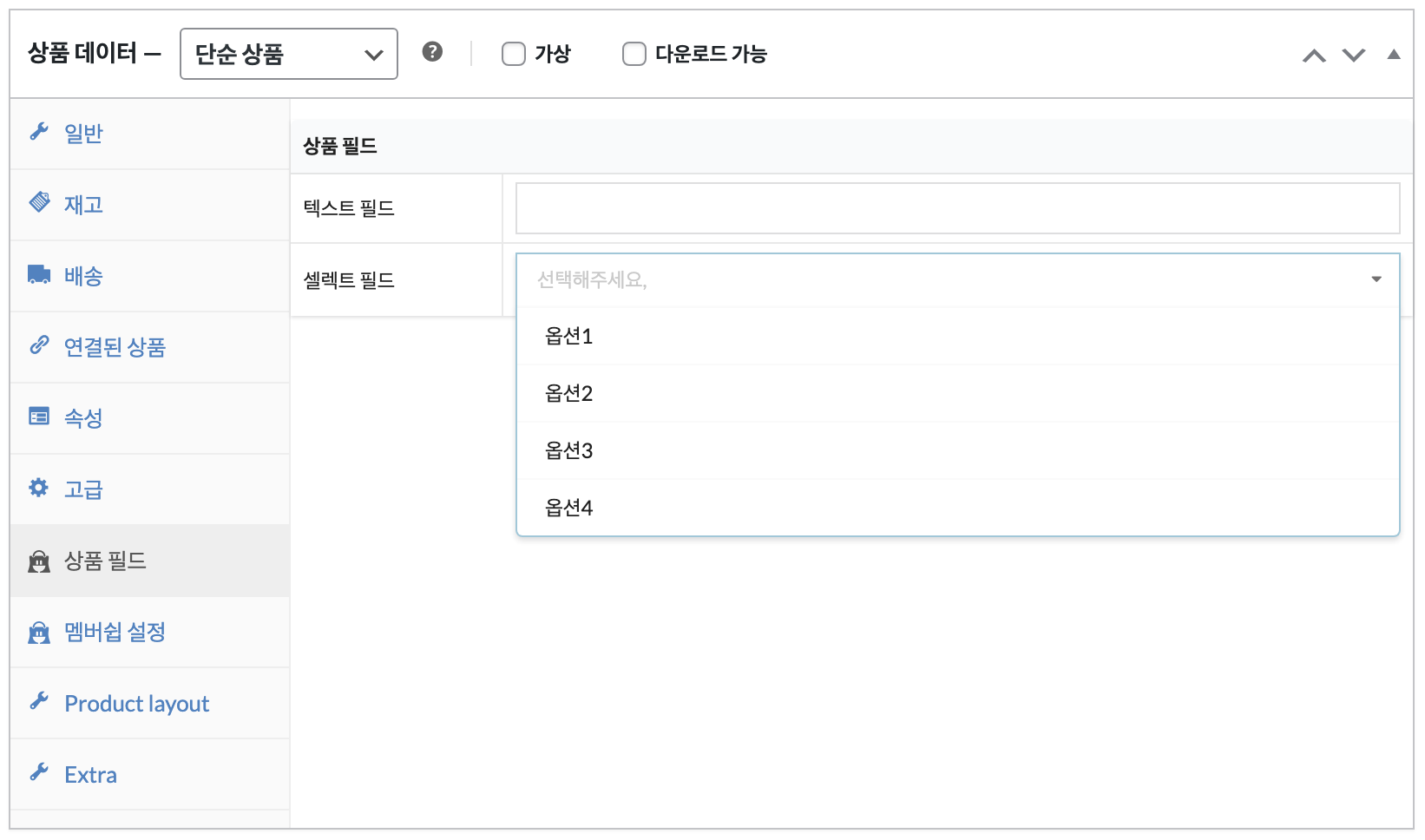Viewport: 1425px width, 840px height.
Task: Open the Extra tab
Action: (x=90, y=775)
